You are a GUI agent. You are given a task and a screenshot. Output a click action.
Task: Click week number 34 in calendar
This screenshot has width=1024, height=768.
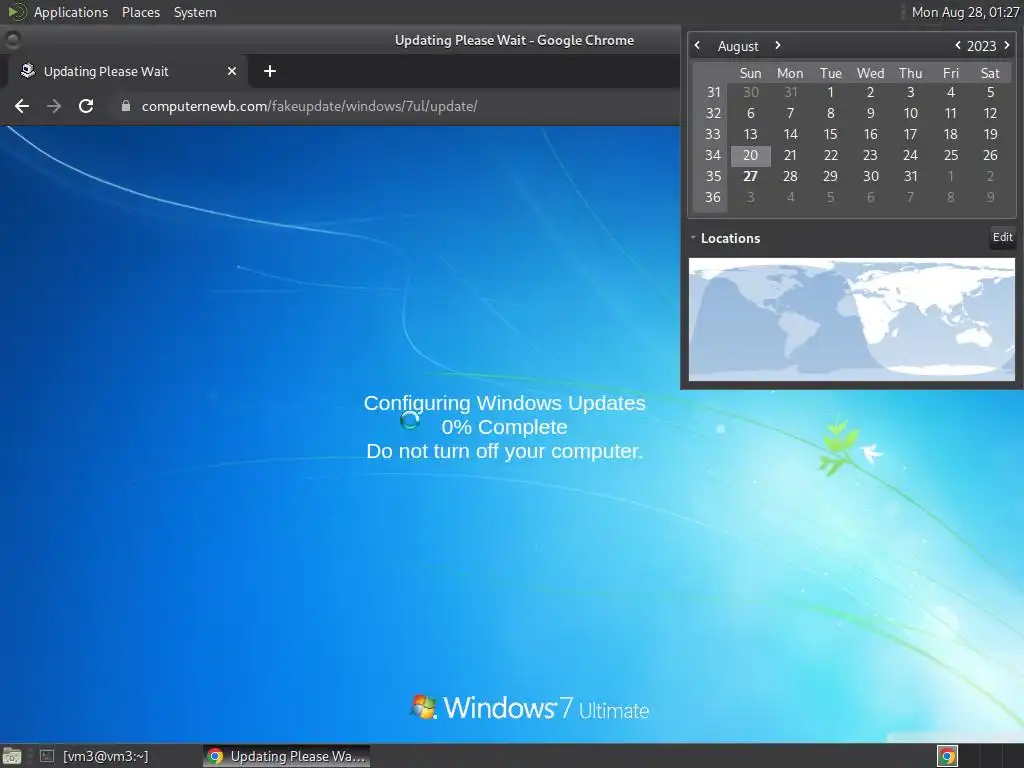pos(712,155)
